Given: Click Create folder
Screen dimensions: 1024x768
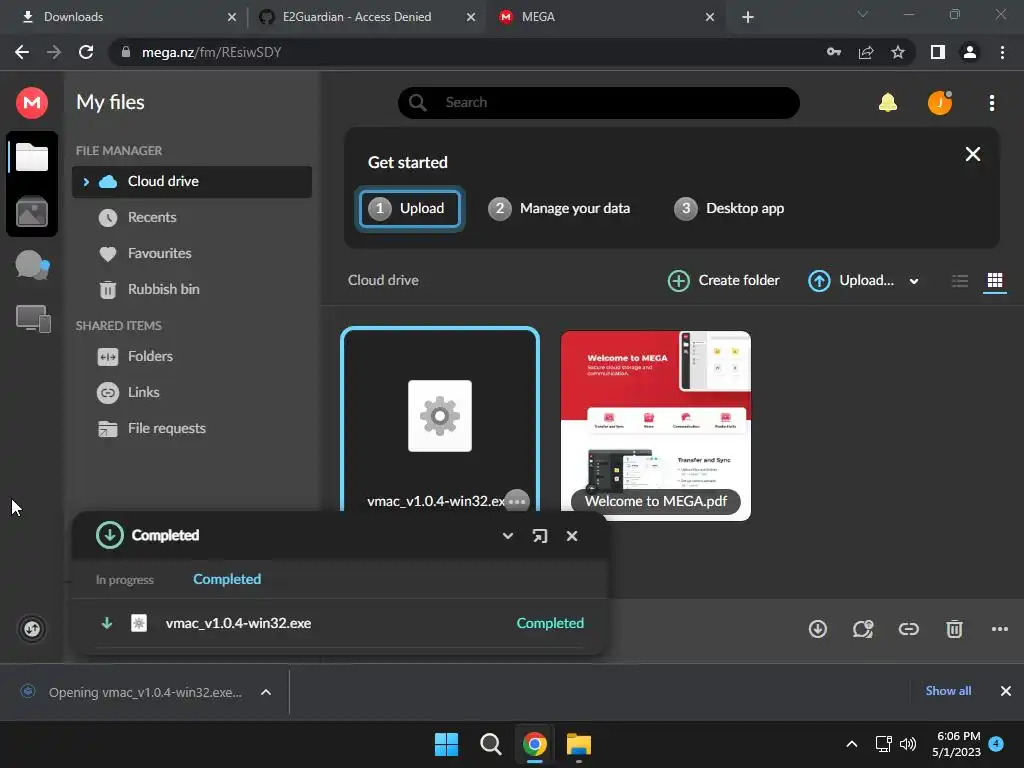Looking at the screenshot, I should (x=724, y=280).
